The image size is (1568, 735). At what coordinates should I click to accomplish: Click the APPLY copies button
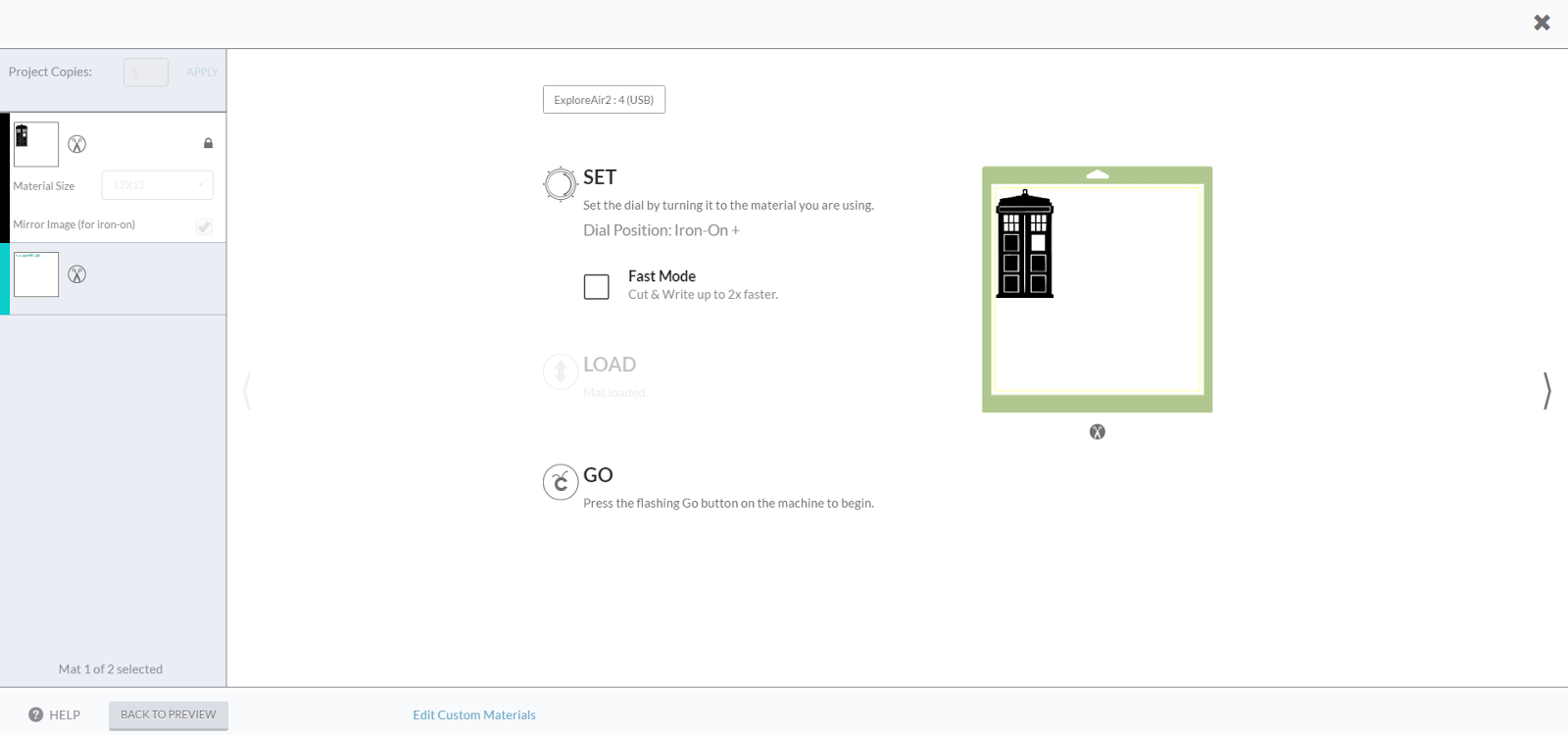coord(202,72)
